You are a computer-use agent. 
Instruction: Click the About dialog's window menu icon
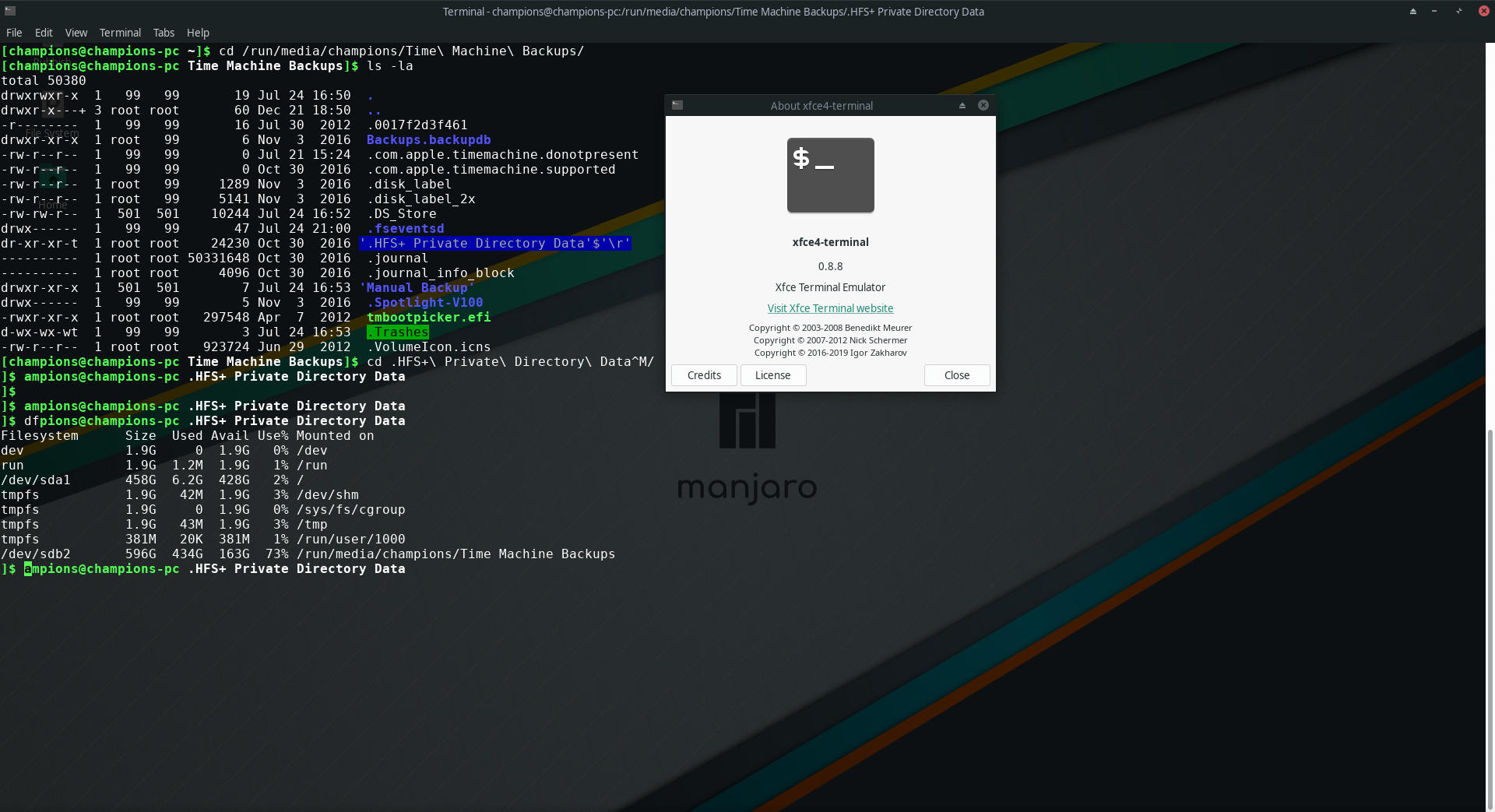tap(677, 105)
